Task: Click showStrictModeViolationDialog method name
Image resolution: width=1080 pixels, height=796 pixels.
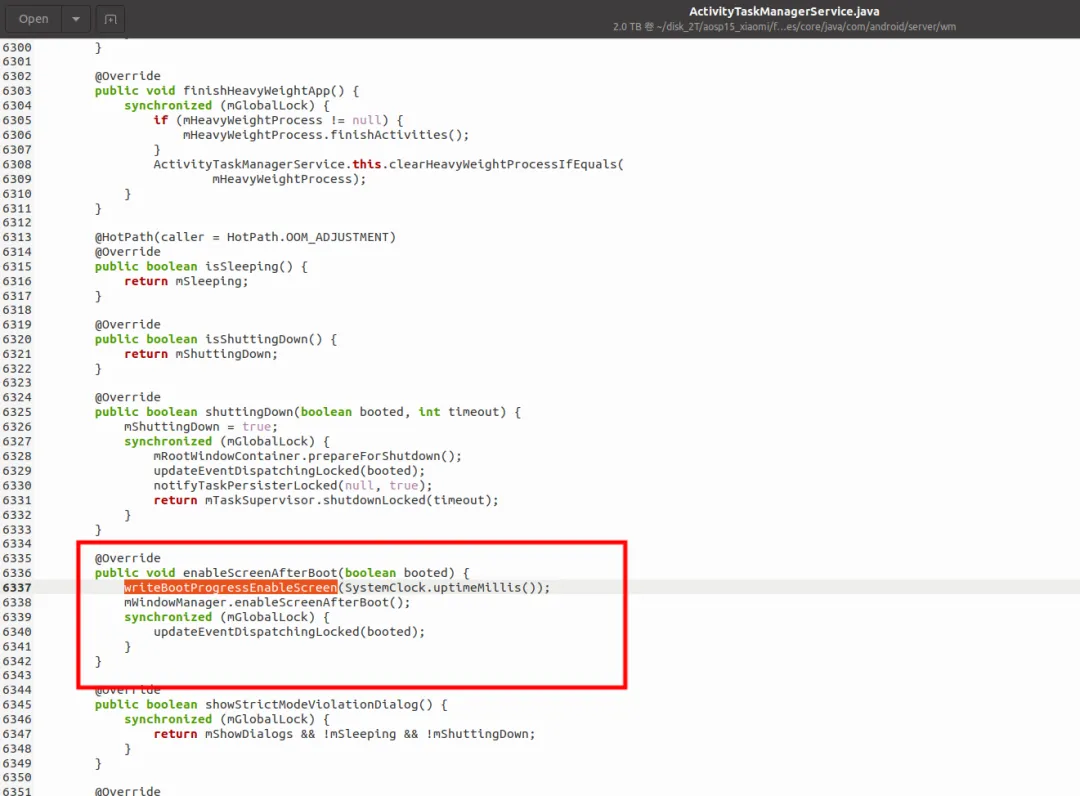Action: (x=318, y=704)
